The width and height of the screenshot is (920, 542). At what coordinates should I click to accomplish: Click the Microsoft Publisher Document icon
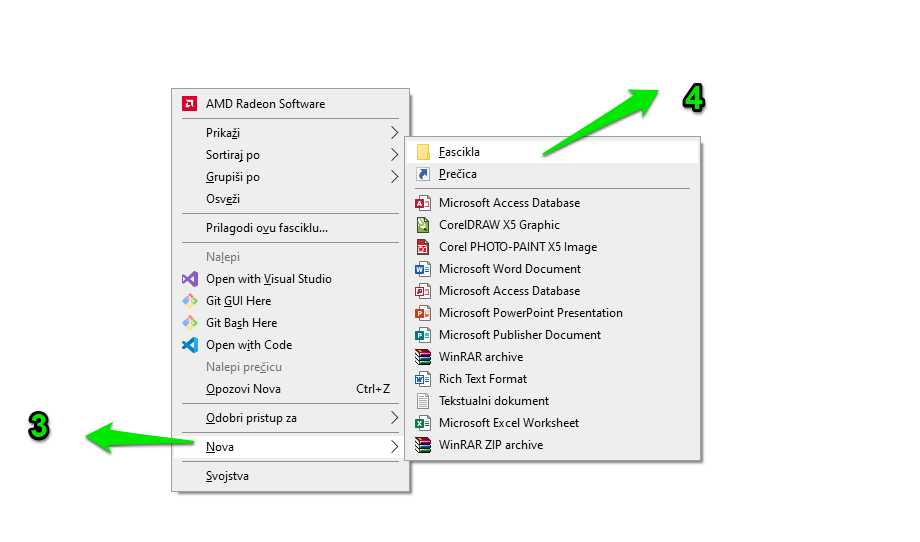423,335
